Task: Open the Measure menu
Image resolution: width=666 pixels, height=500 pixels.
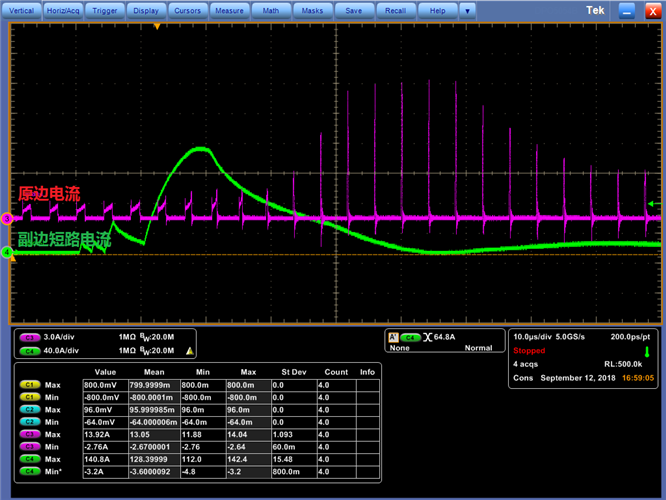Action: (229, 10)
